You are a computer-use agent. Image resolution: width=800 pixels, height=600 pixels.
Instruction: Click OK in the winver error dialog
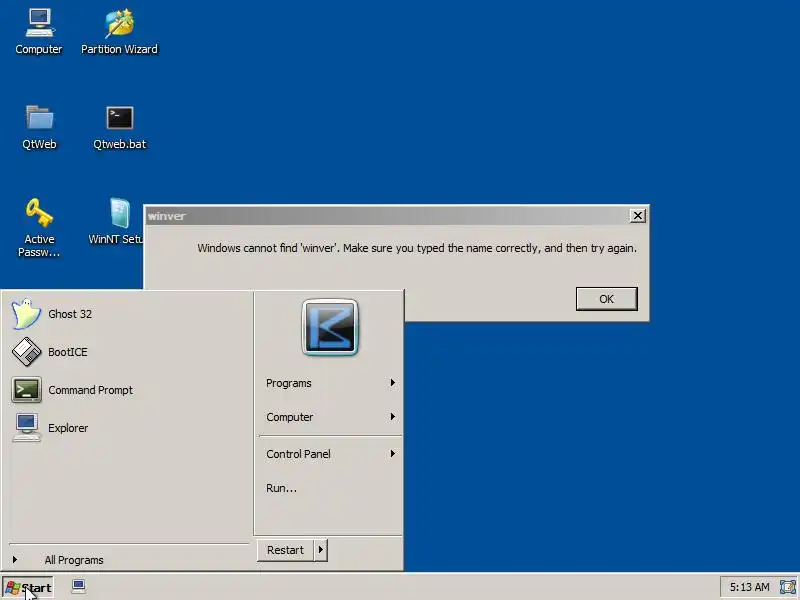pos(607,299)
